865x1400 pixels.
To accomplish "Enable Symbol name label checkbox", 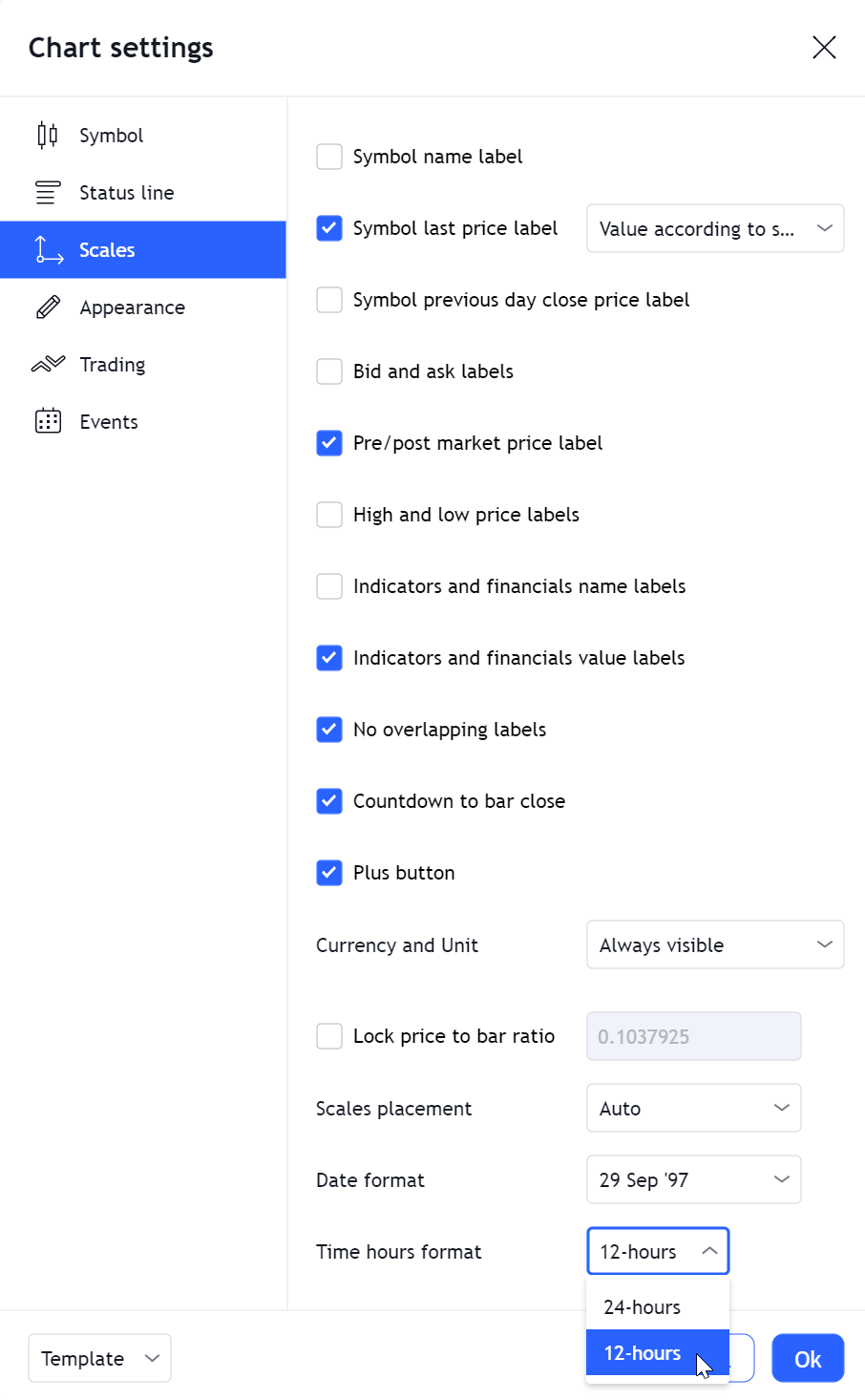I will pyautogui.click(x=329, y=157).
